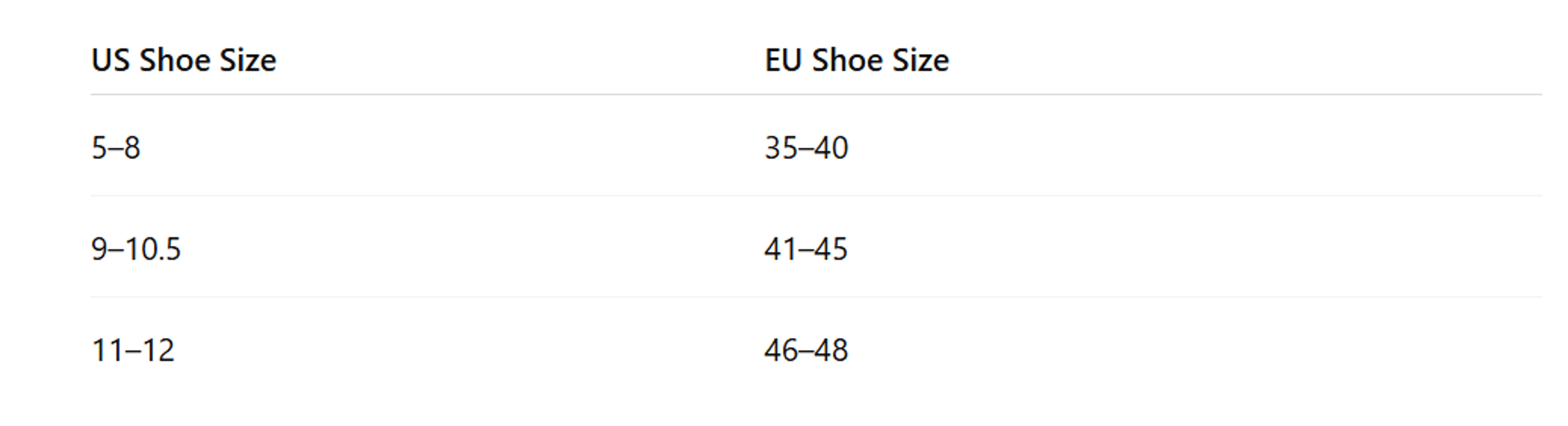Viewport: 1568px width, 426px height.
Task: Click the number 48 in the EU column
Action: [831, 351]
